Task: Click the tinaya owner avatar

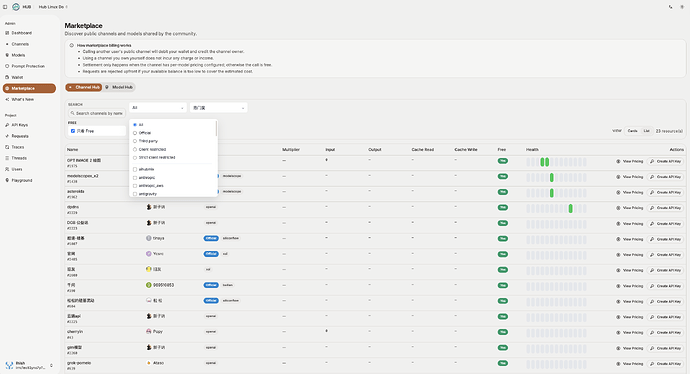Action: 149,238
